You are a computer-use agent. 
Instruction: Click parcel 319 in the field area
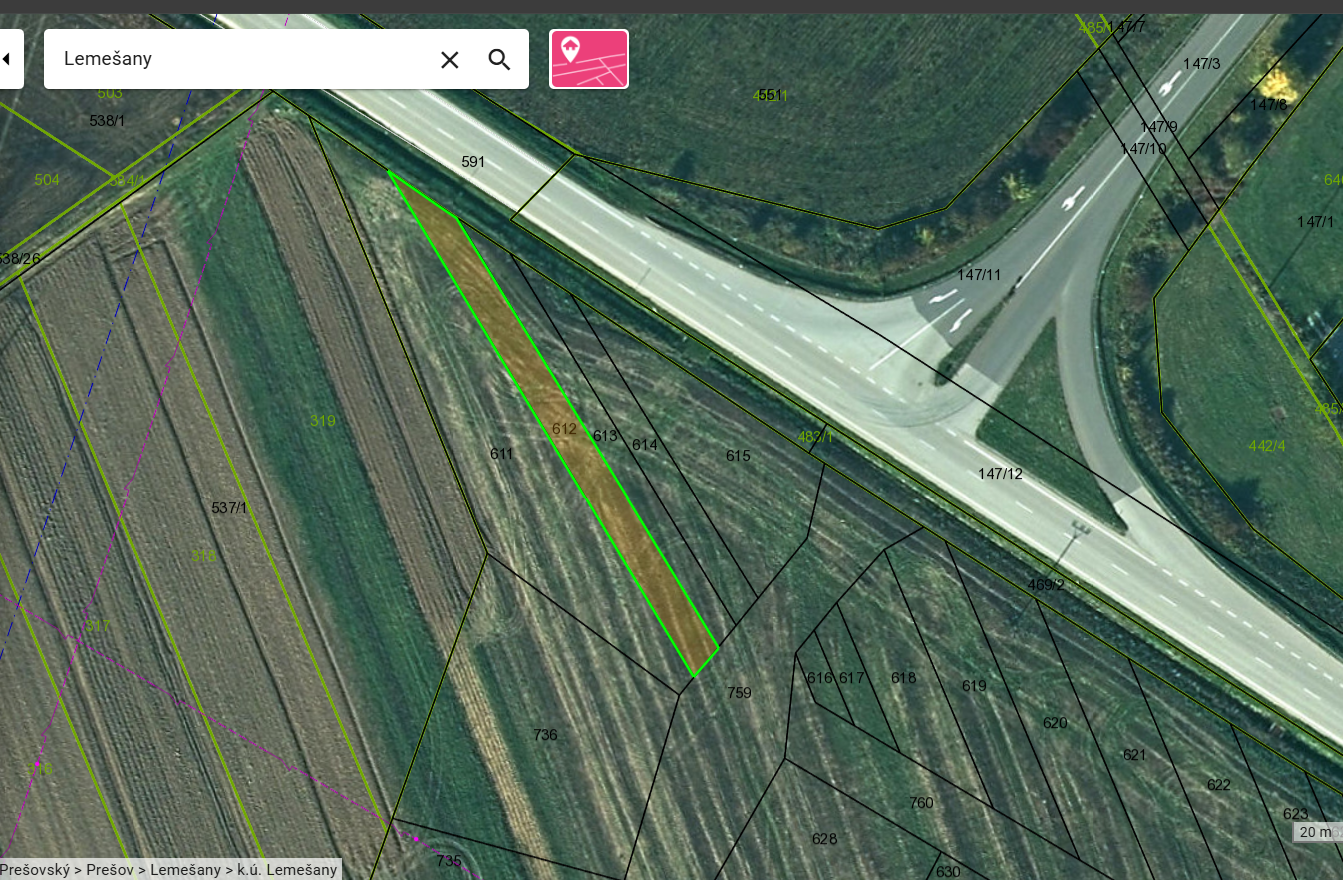[x=324, y=421]
